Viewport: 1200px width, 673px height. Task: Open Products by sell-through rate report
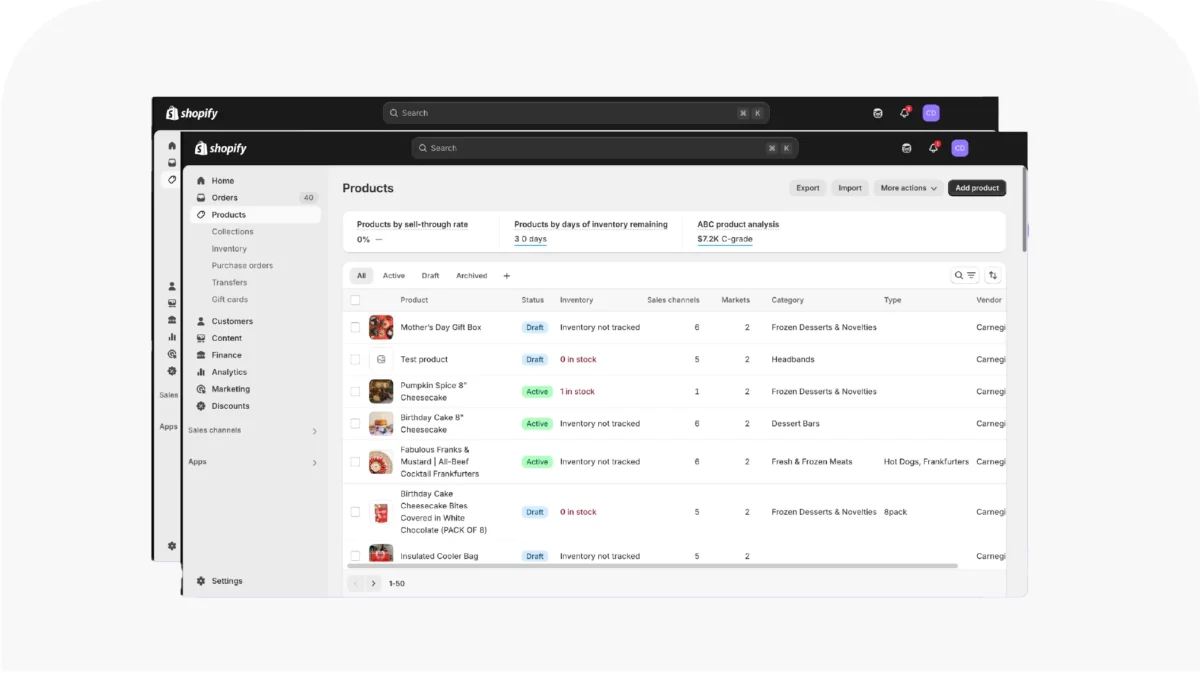(x=412, y=225)
